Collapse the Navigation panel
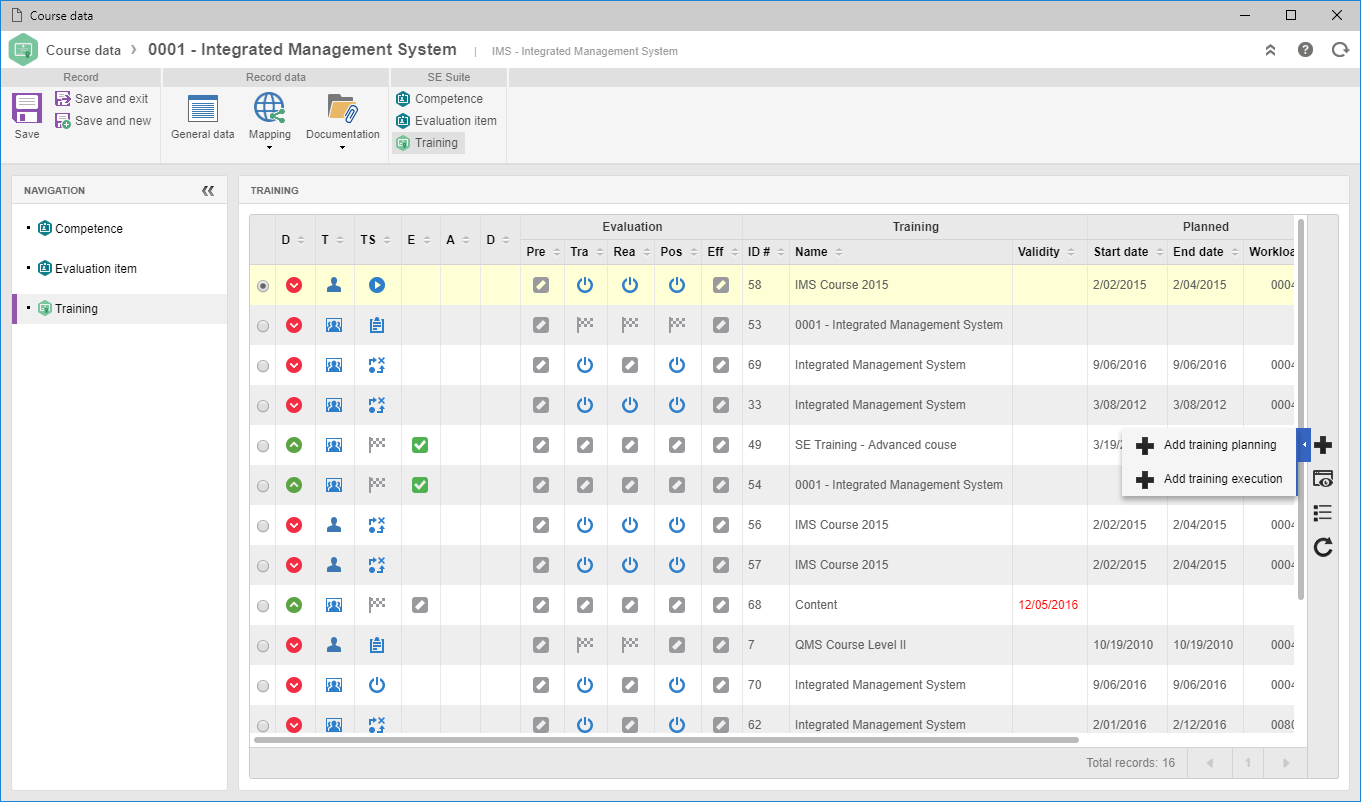 point(208,190)
